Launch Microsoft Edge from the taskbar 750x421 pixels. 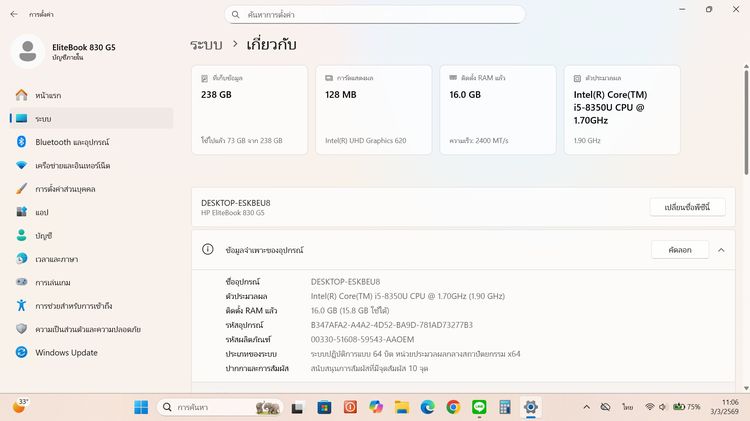pyautogui.click(x=428, y=407)
